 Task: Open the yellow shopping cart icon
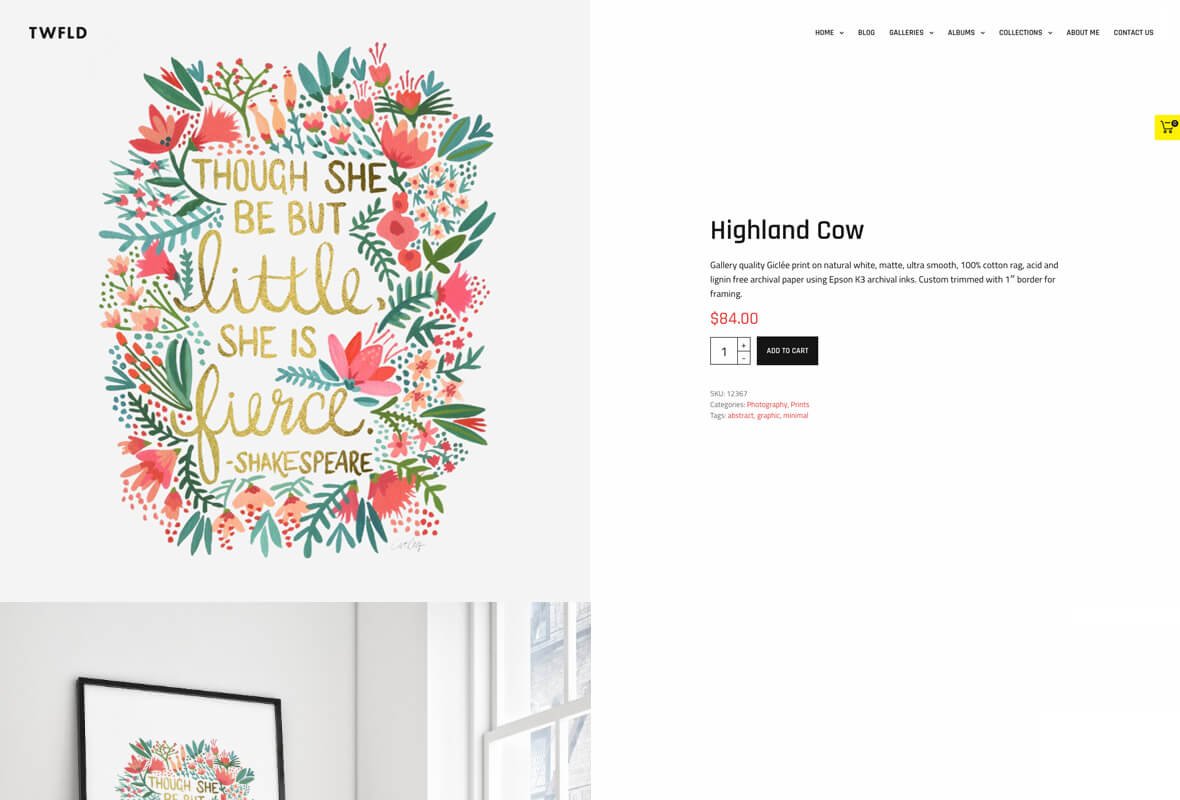[x=1167, y=127]
